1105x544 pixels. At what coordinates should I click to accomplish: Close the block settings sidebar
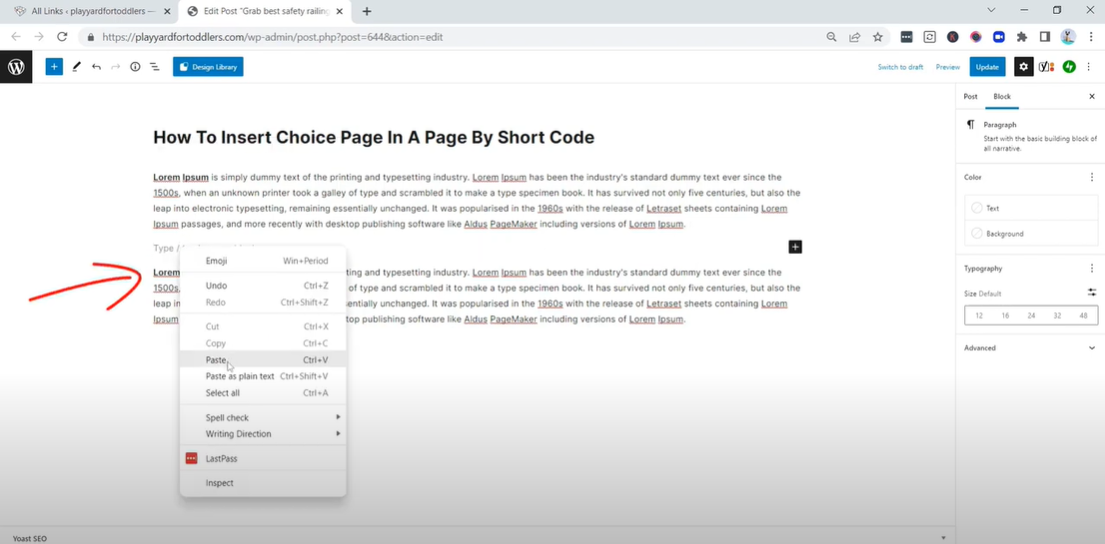click(1092, 97)
